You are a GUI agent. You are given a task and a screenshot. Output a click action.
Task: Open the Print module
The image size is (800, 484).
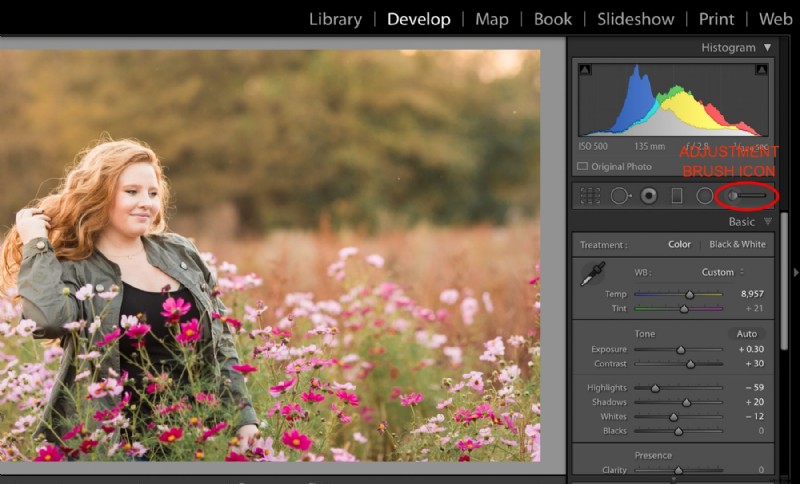pyautogui.click(x=717, y=19)
